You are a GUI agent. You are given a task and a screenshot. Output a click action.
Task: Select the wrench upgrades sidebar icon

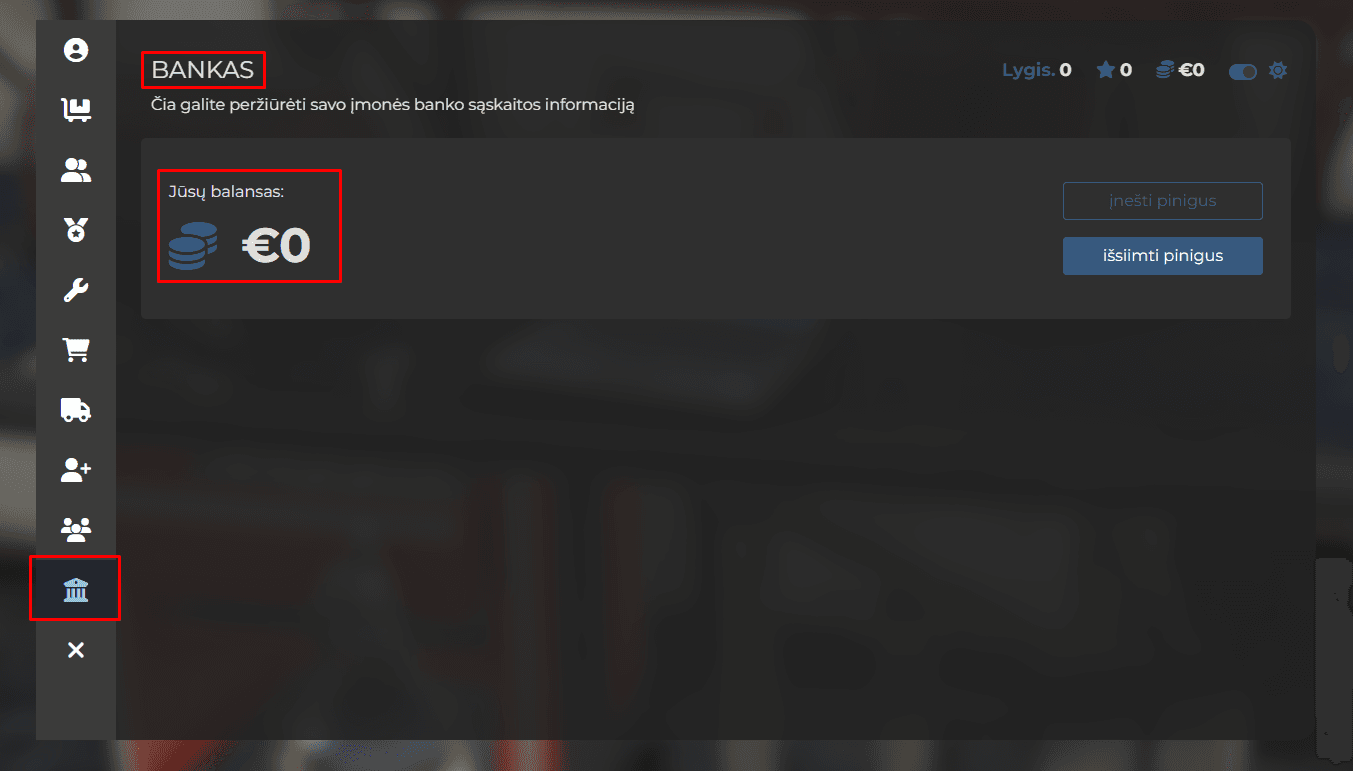pyautogui.click(x=76, y=290)
